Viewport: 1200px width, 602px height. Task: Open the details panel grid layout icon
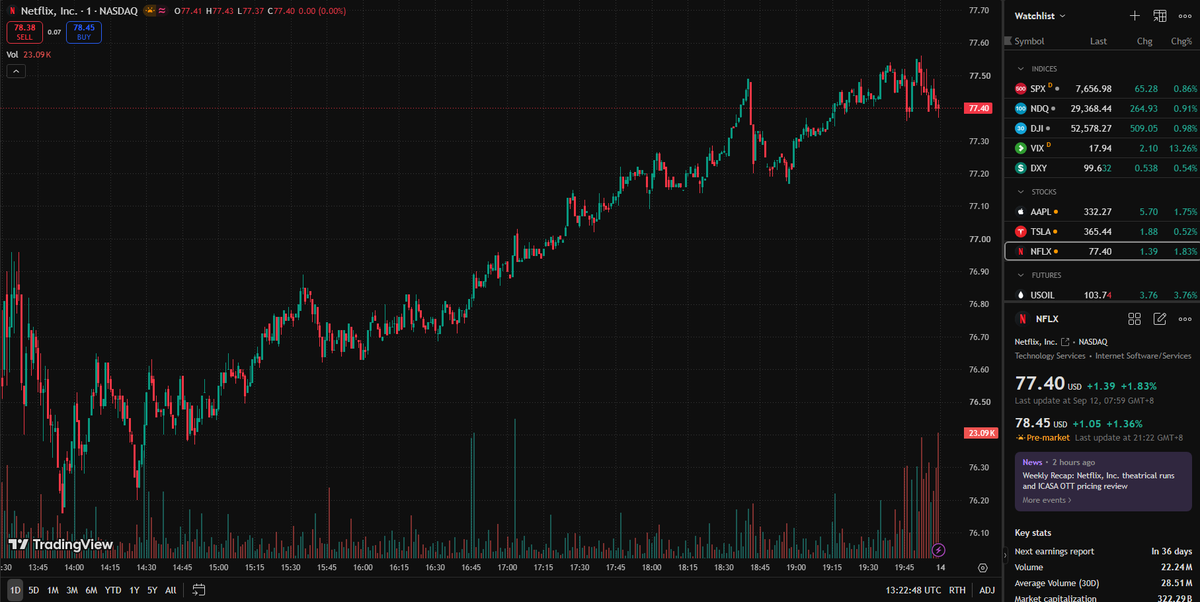coord(1135,319)
